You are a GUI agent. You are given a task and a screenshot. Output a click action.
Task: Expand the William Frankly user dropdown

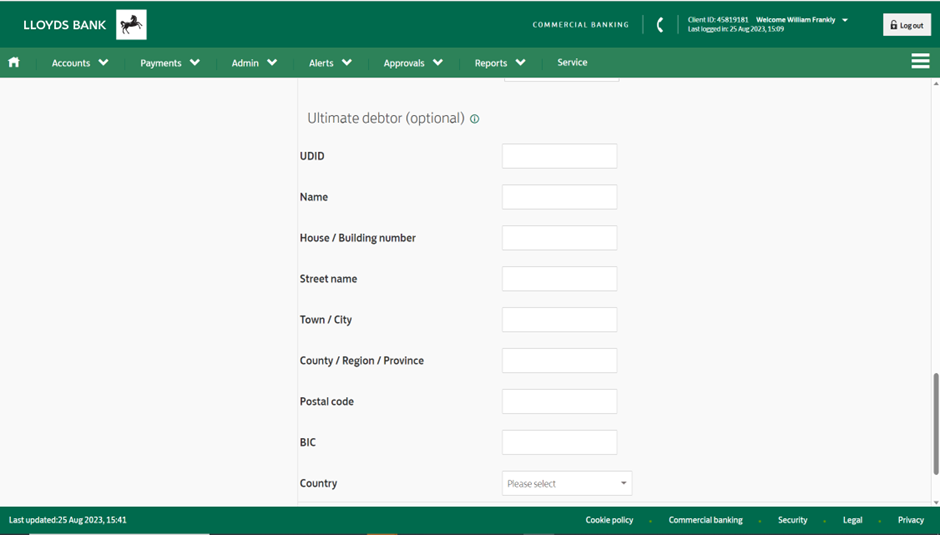tap(845, 20)
